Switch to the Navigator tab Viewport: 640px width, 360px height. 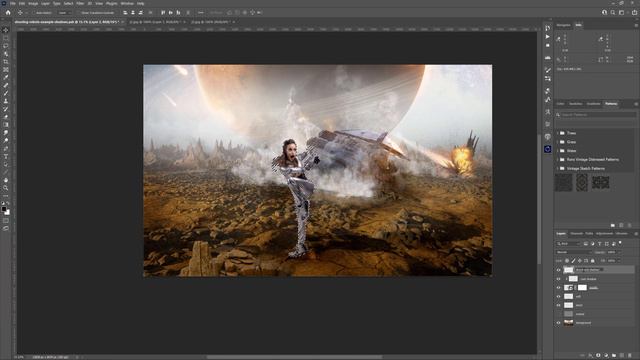(564, 25)
